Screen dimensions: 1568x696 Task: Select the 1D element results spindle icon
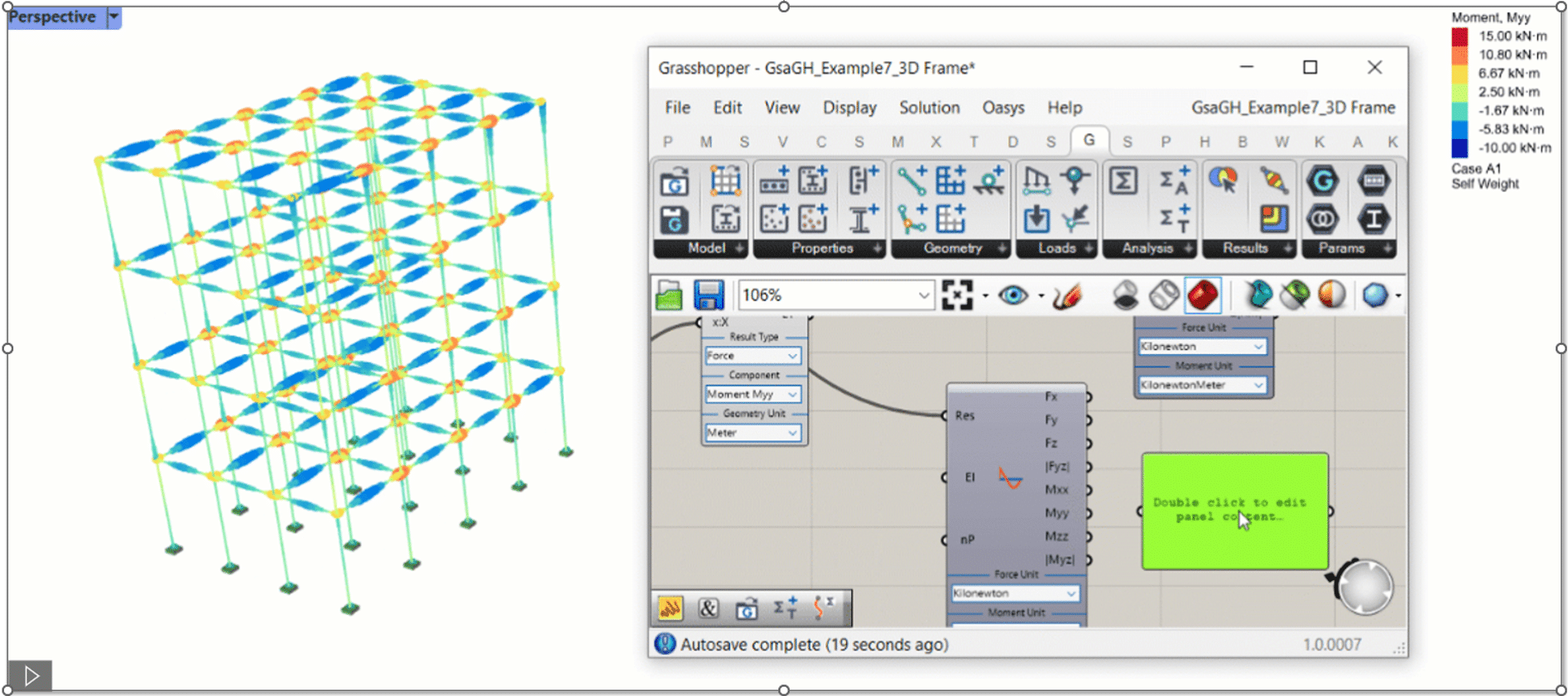coord(1273,181)
